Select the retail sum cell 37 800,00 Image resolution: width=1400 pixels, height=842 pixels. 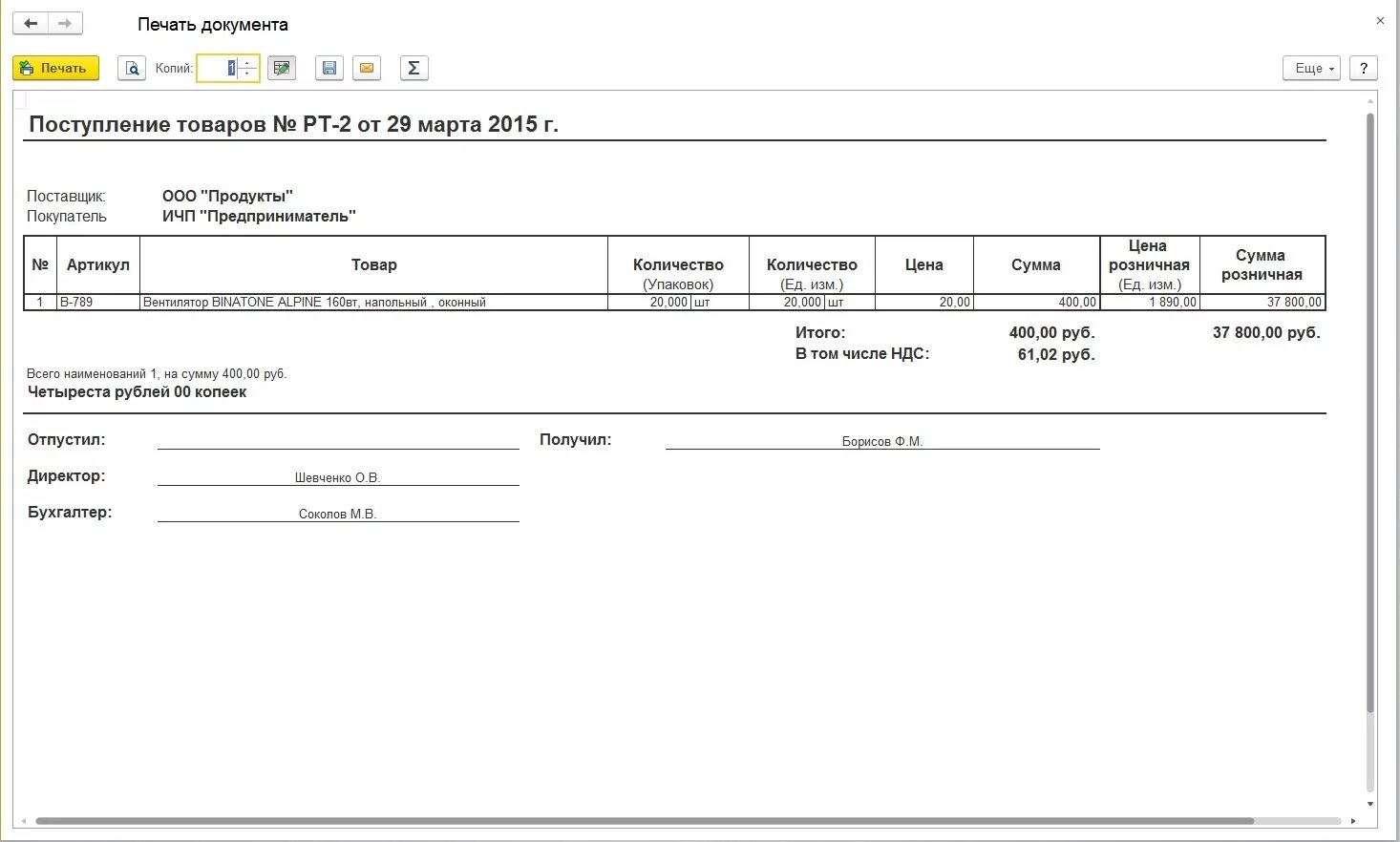pos(1262,302)
